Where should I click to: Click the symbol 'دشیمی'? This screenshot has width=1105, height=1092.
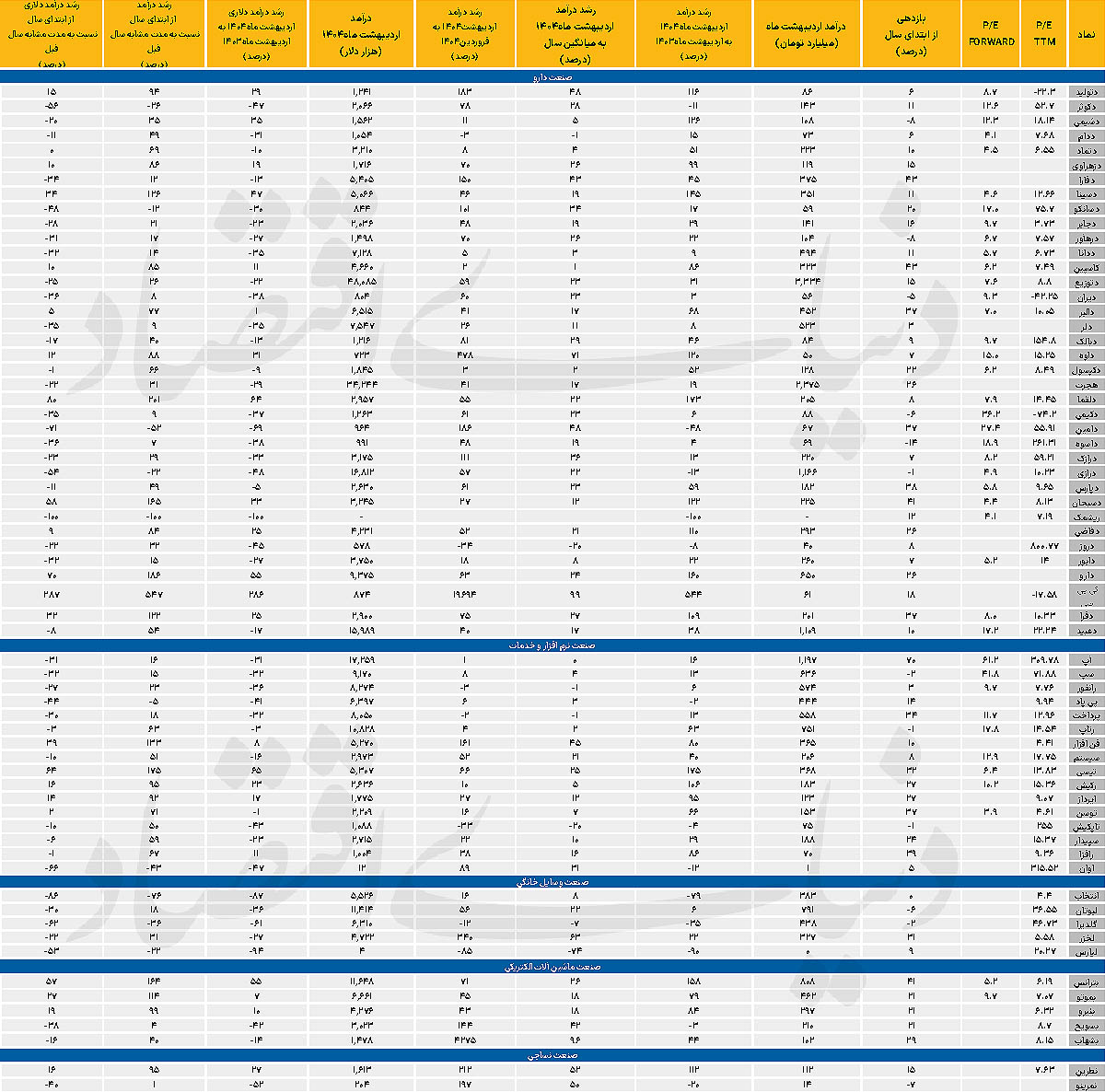pyautogui.click(x=1086, y=121)
